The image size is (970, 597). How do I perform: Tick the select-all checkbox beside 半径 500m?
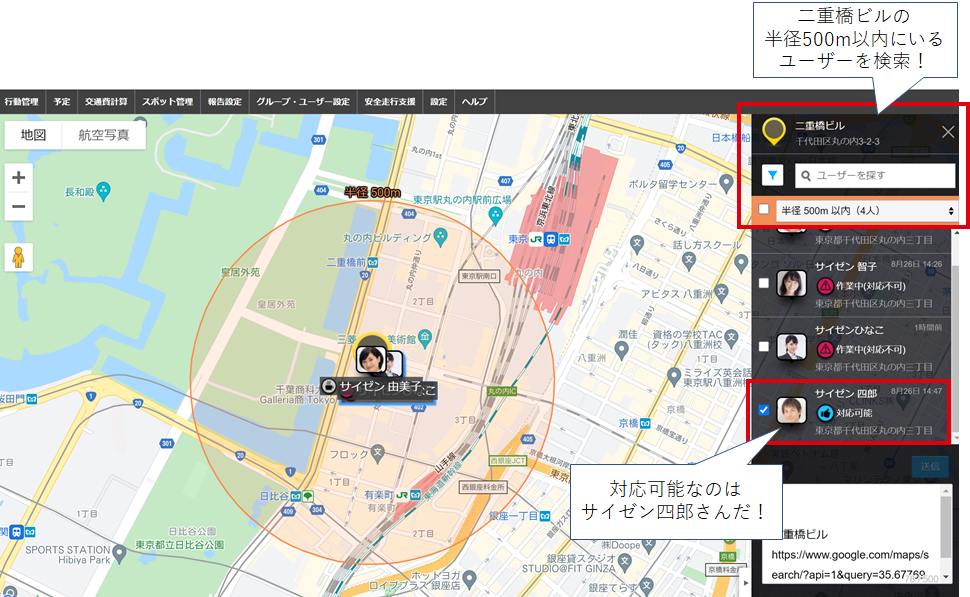764,210
